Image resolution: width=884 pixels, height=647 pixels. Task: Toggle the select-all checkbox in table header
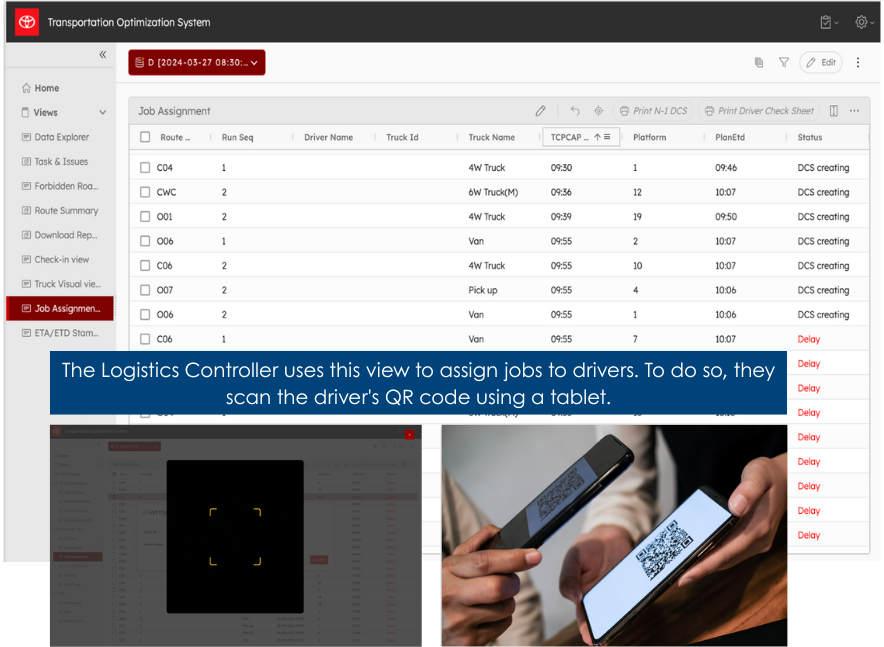145,137
